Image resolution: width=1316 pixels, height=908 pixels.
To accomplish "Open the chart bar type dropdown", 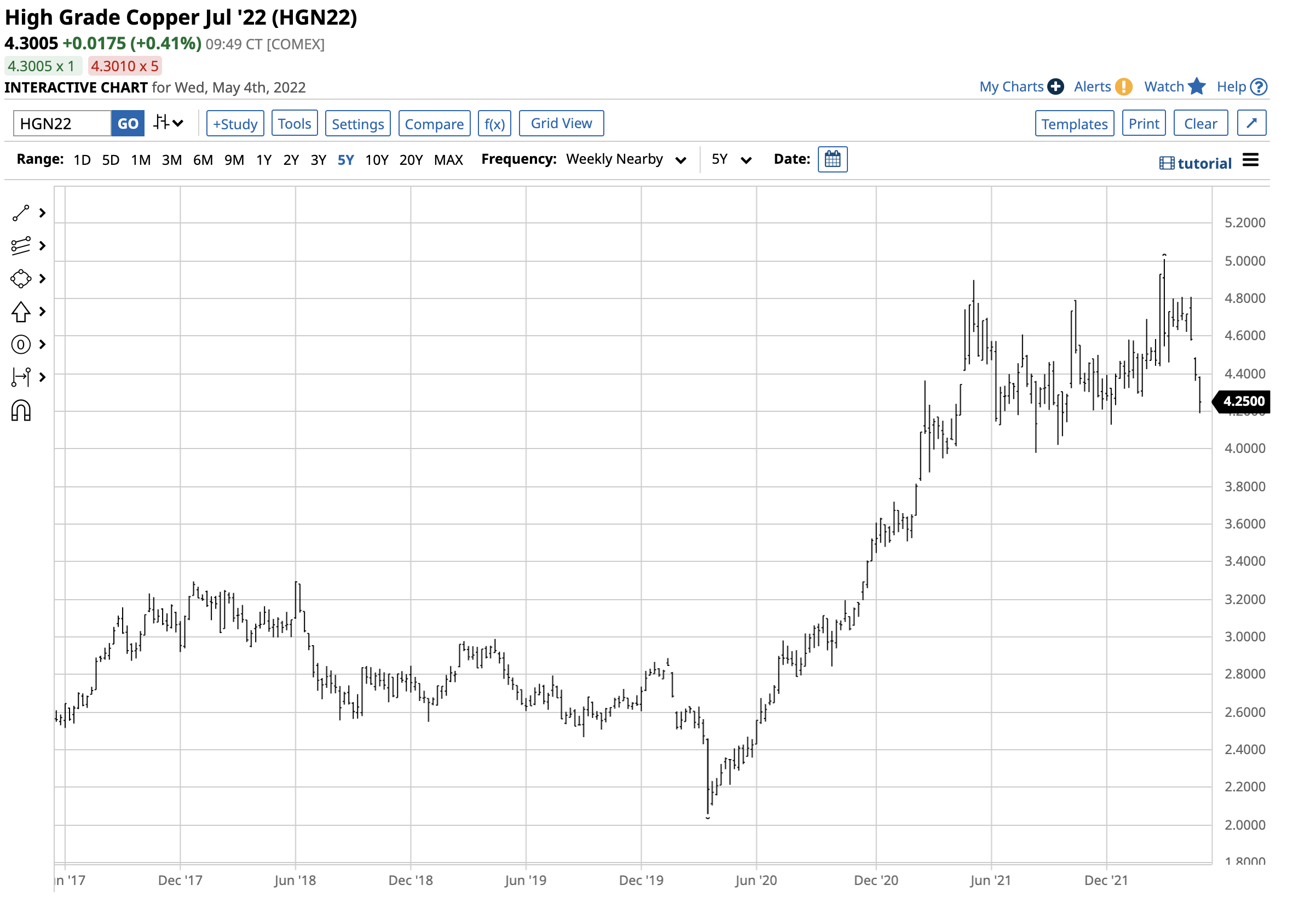I will tap(169, 123).
